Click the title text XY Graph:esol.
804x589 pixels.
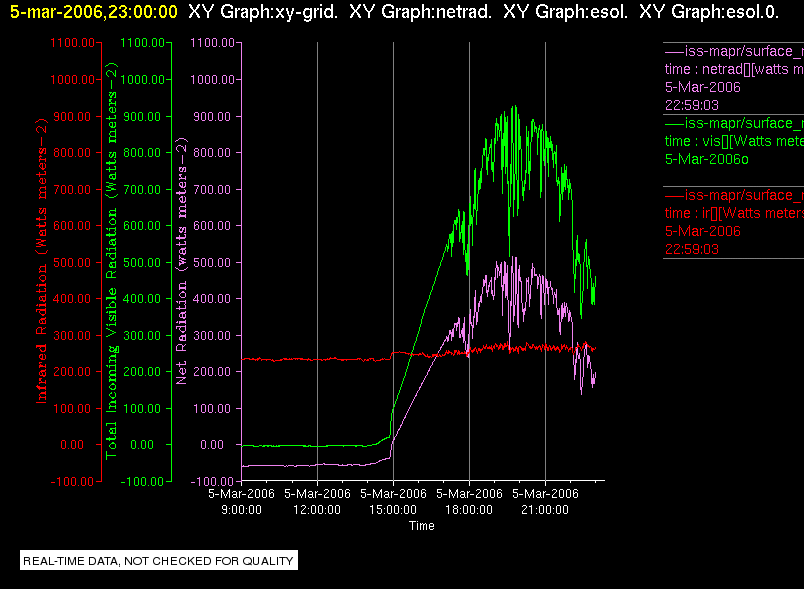[565, 11]
